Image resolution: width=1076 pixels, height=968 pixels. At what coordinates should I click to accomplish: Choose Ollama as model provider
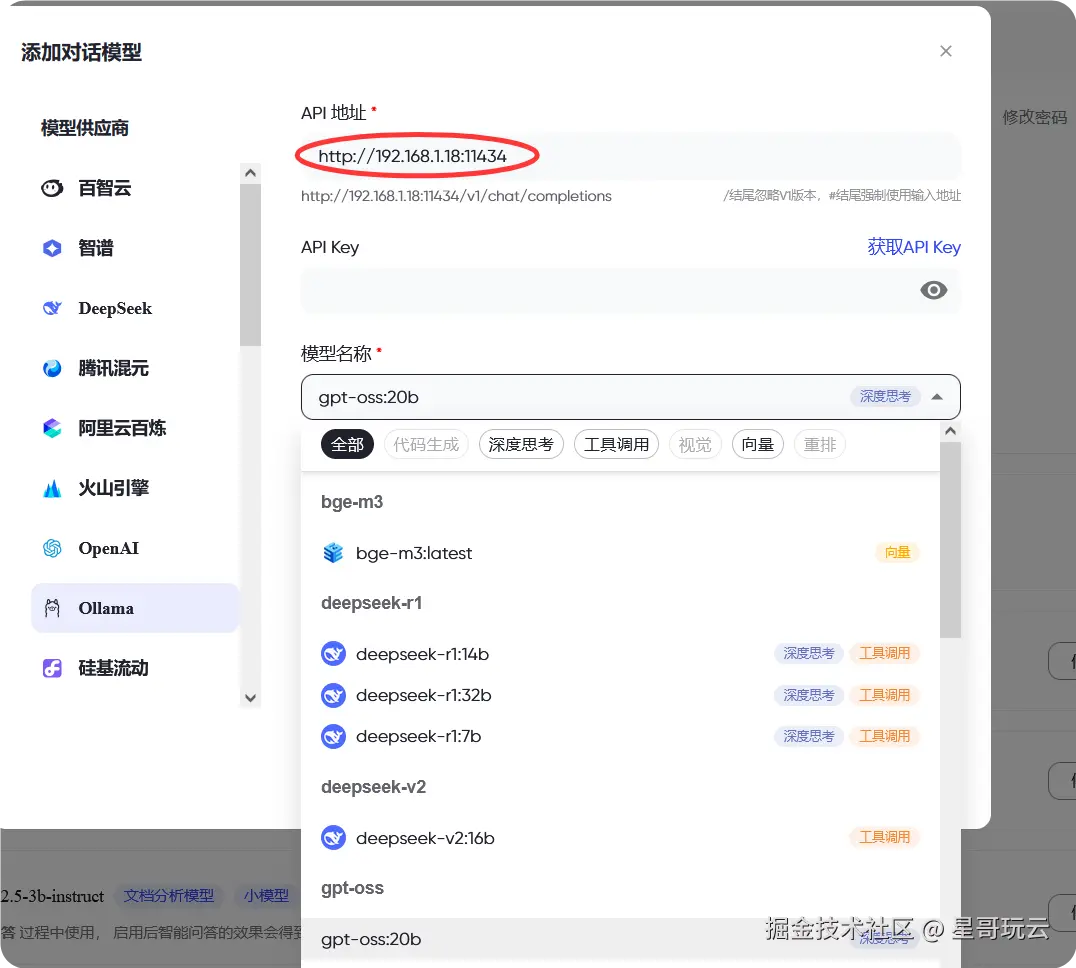[x=135, y=608]
